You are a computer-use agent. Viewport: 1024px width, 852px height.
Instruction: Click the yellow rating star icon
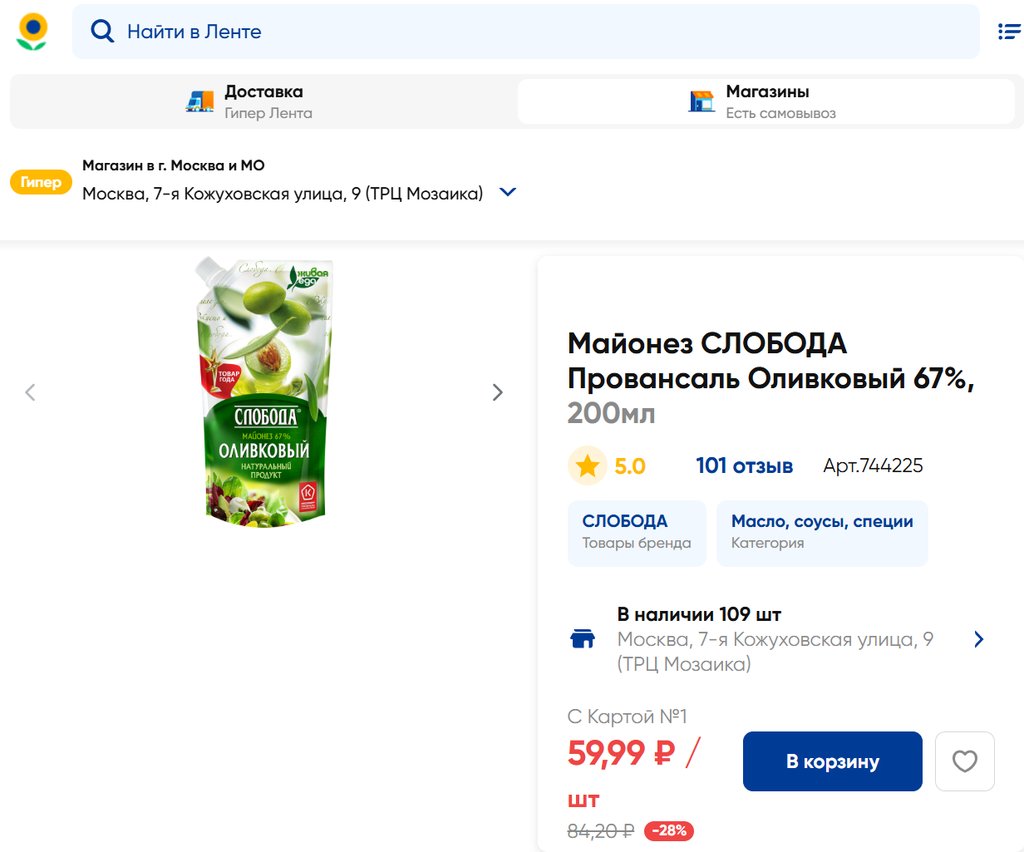click(x=587, y=466)
